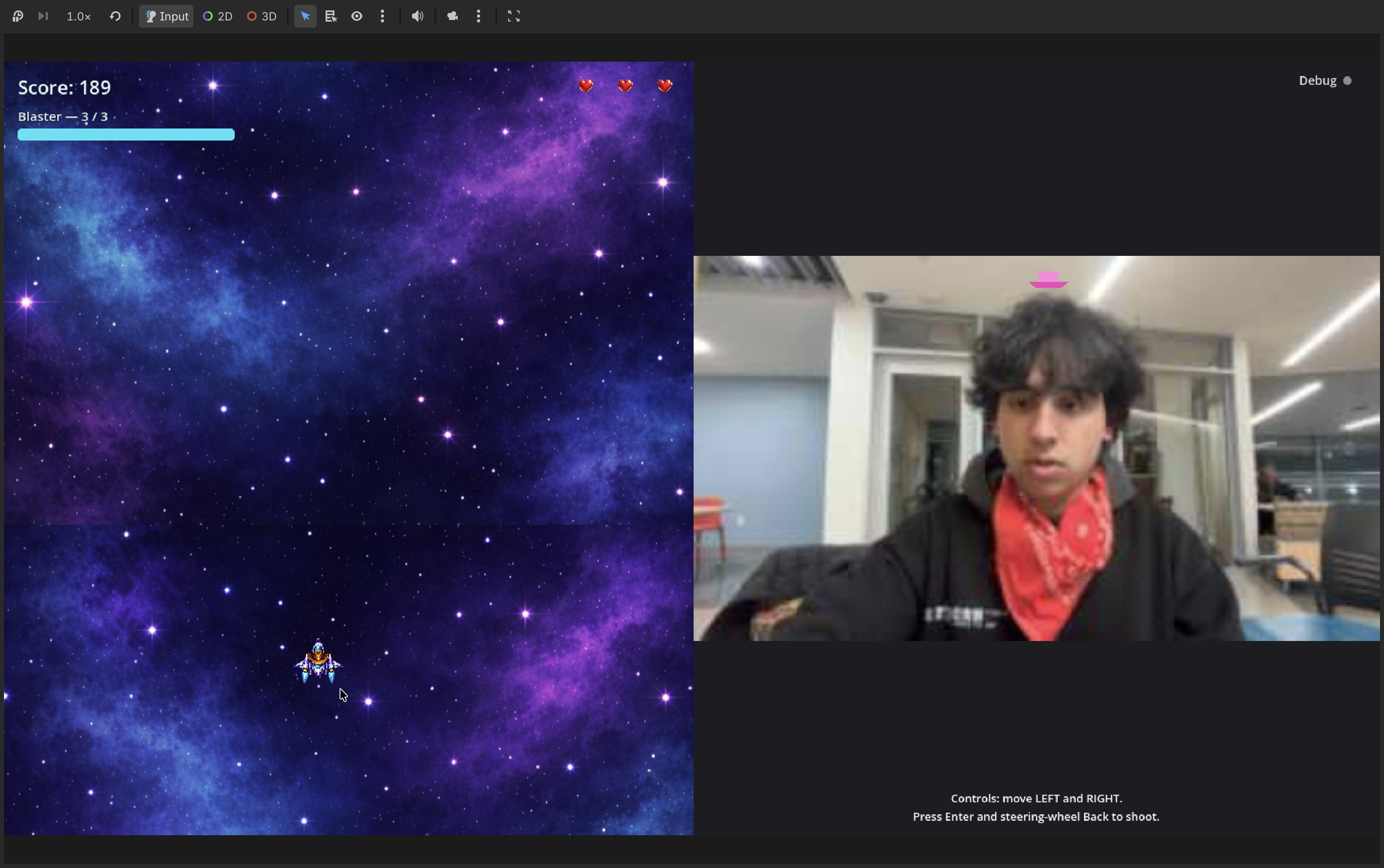Click the list select tool icon
The width and height of the screenshot is (1384, 868).
click(331, 16)
